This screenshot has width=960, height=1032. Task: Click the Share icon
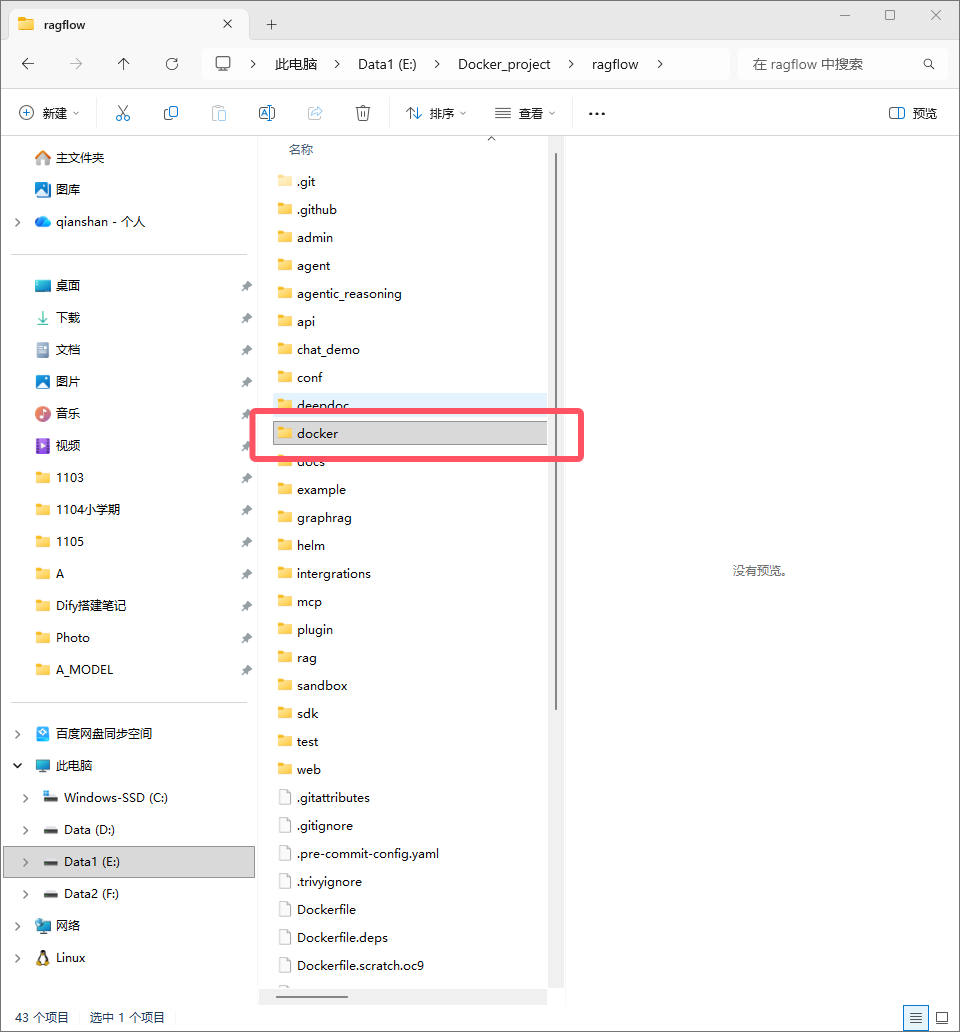click(x=315, y=113)
